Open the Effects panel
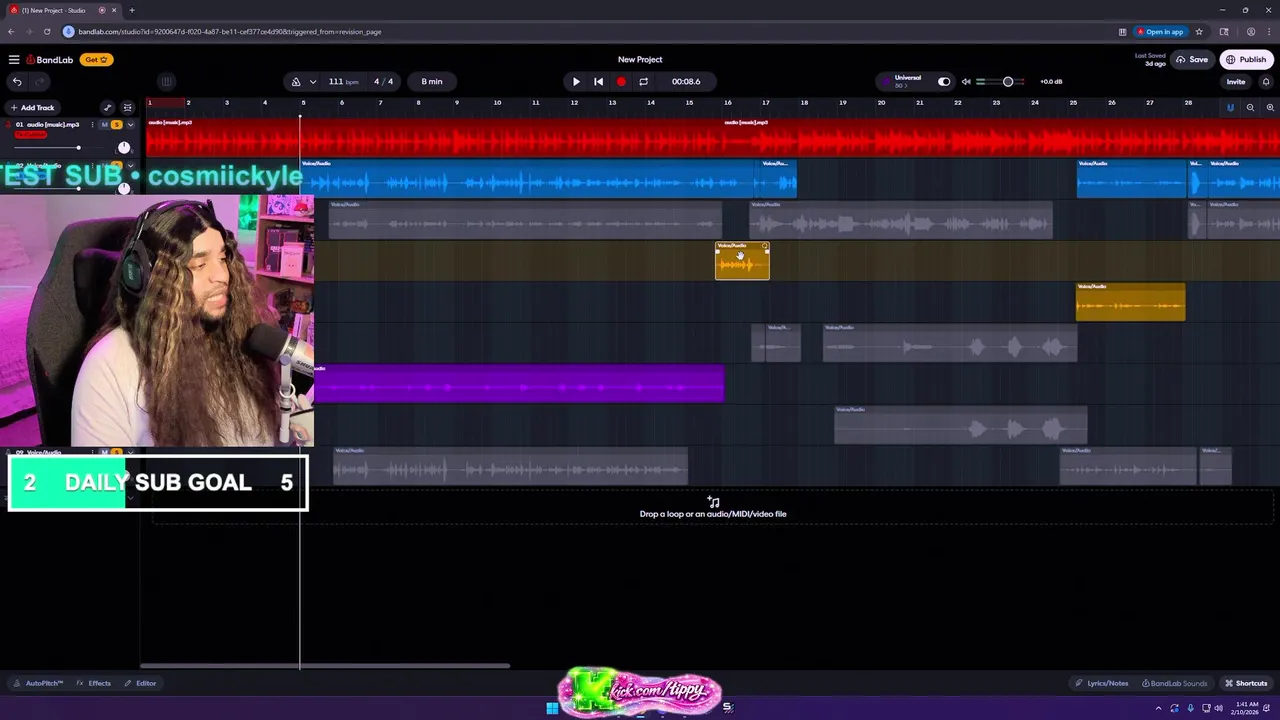Image resolution: width=1280 pixels, height=720 pixels. point(94,683)
